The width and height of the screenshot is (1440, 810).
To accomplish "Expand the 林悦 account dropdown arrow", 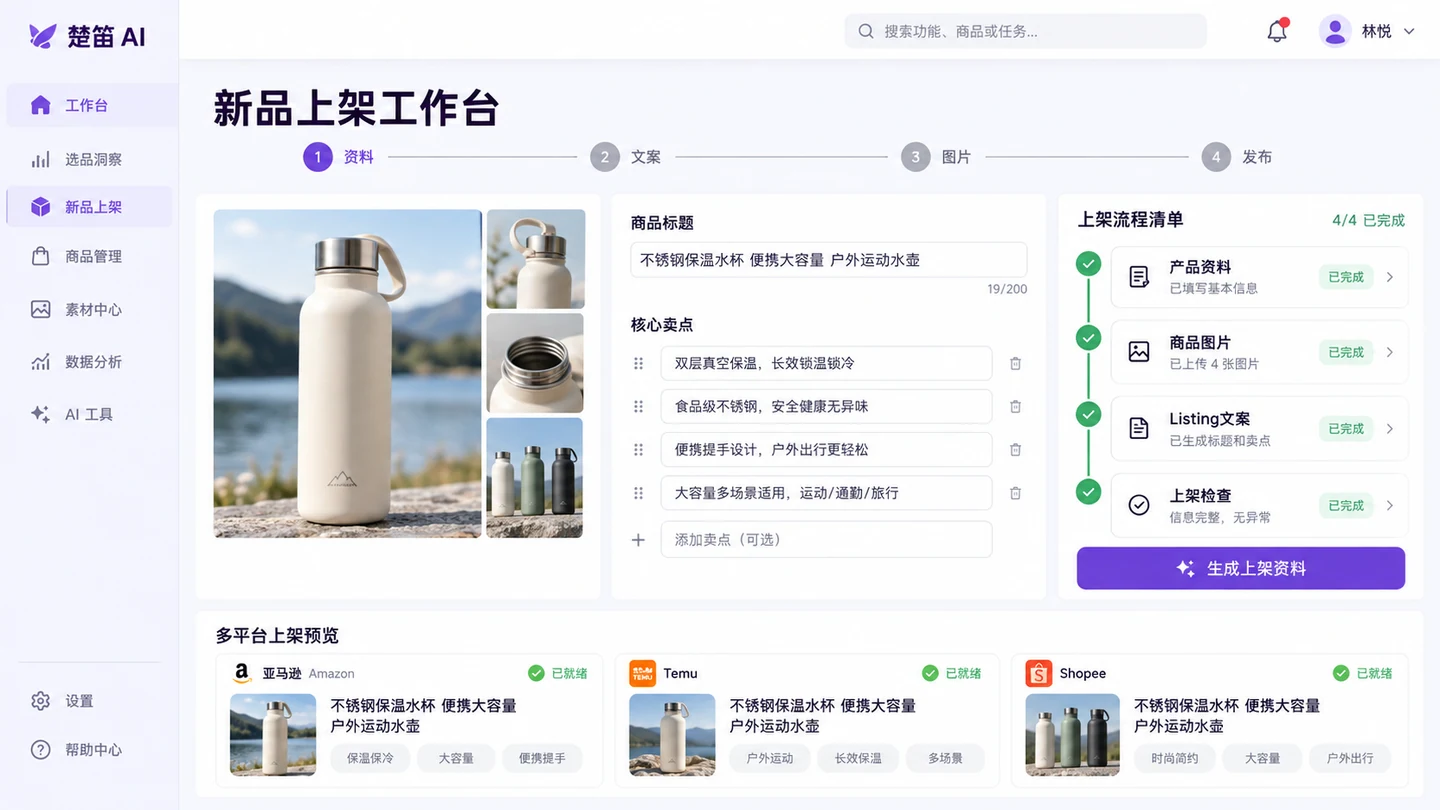I will pyautogui.click(x=1409, y=31).
